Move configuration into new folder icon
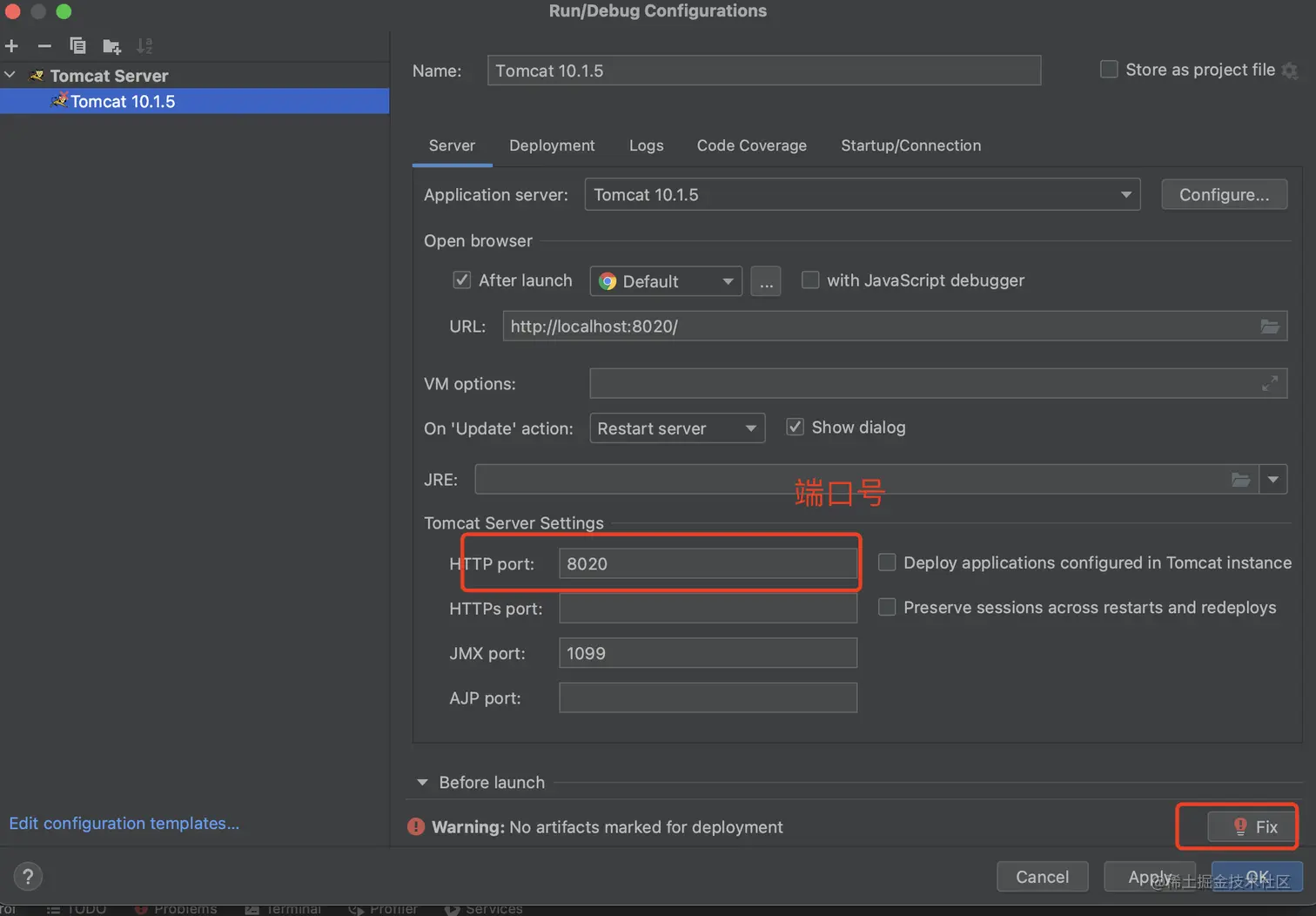 click(111, 45)
